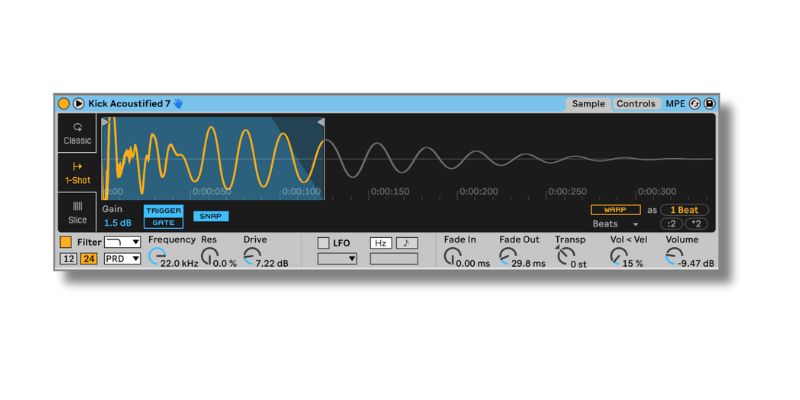Click the save preset disk icon
The image size is (800, 400).
[709, 104]
